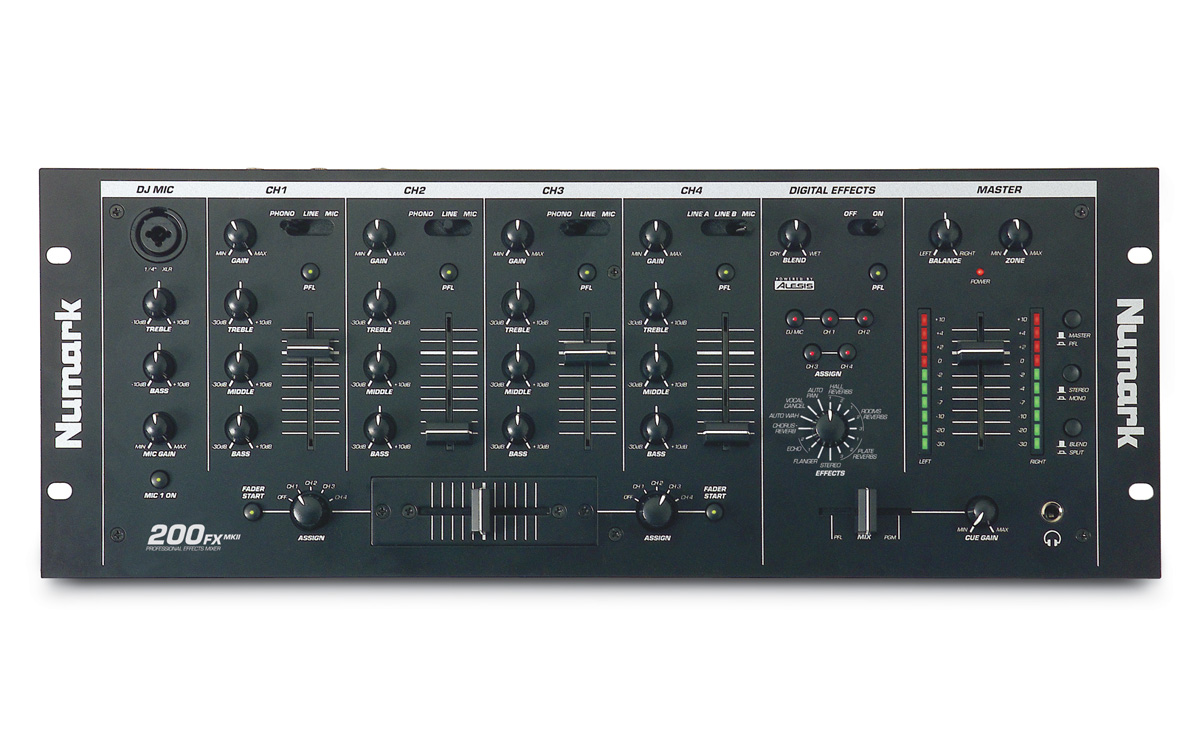1200x750 pixels.
Task: Click the CH3 BASS knob
Action: tap(517, 428)
